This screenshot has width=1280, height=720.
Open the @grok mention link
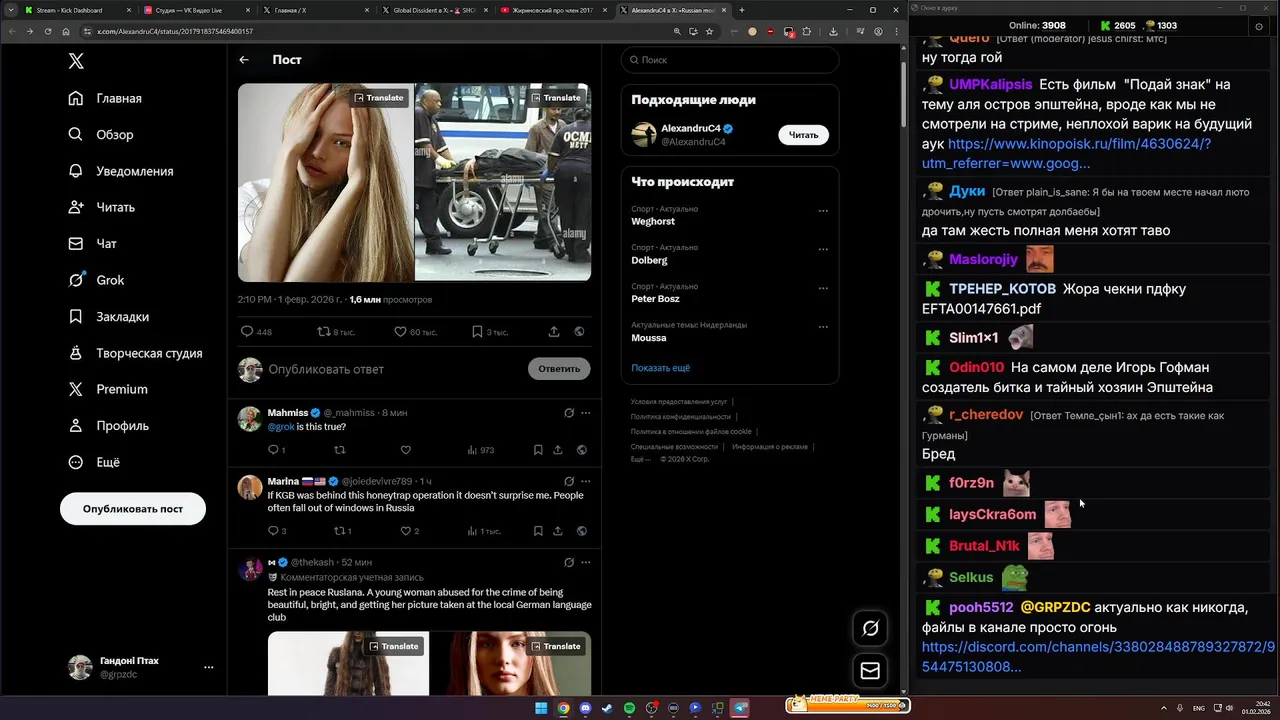click(281, 427)
